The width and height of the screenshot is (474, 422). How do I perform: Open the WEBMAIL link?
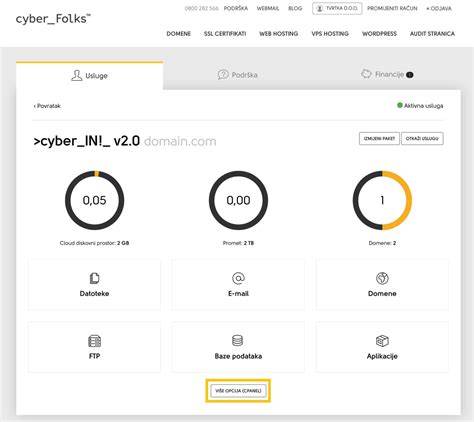point(268,8)
